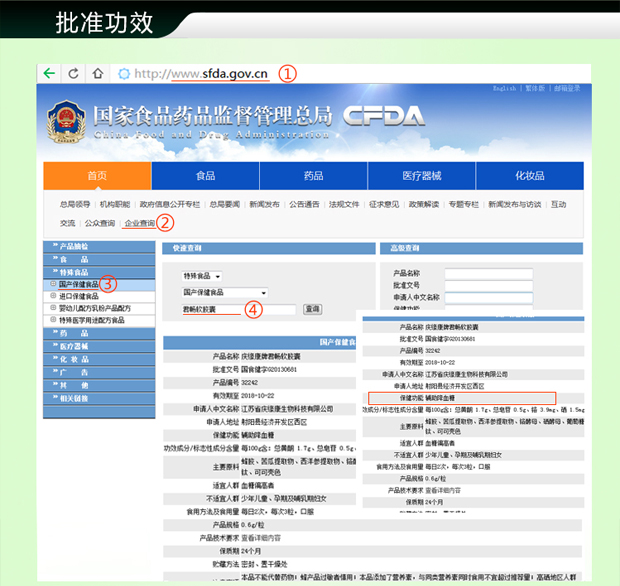Screen dimensions: 620x586
Task: Click English language link at top
Action: coord(505,88)
